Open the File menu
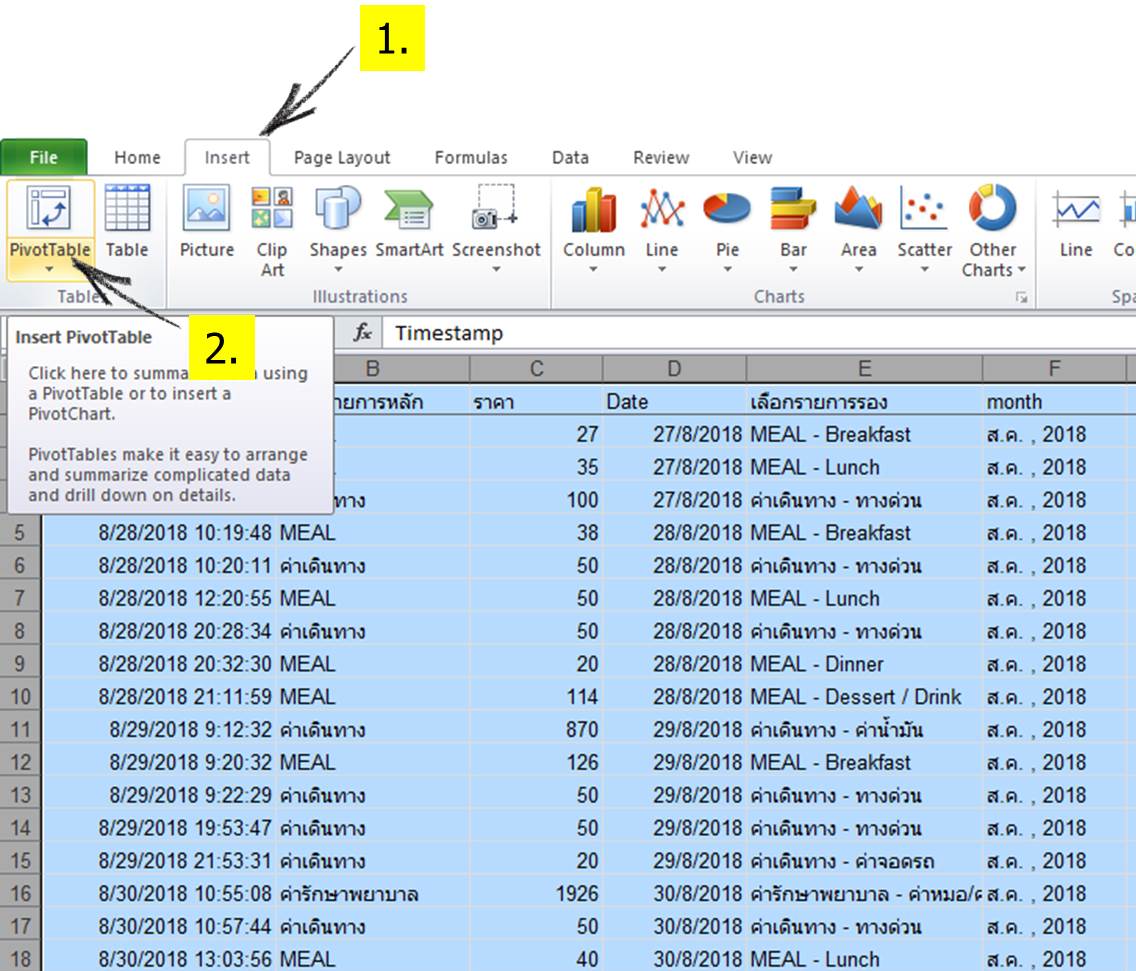 coord(44,157)
